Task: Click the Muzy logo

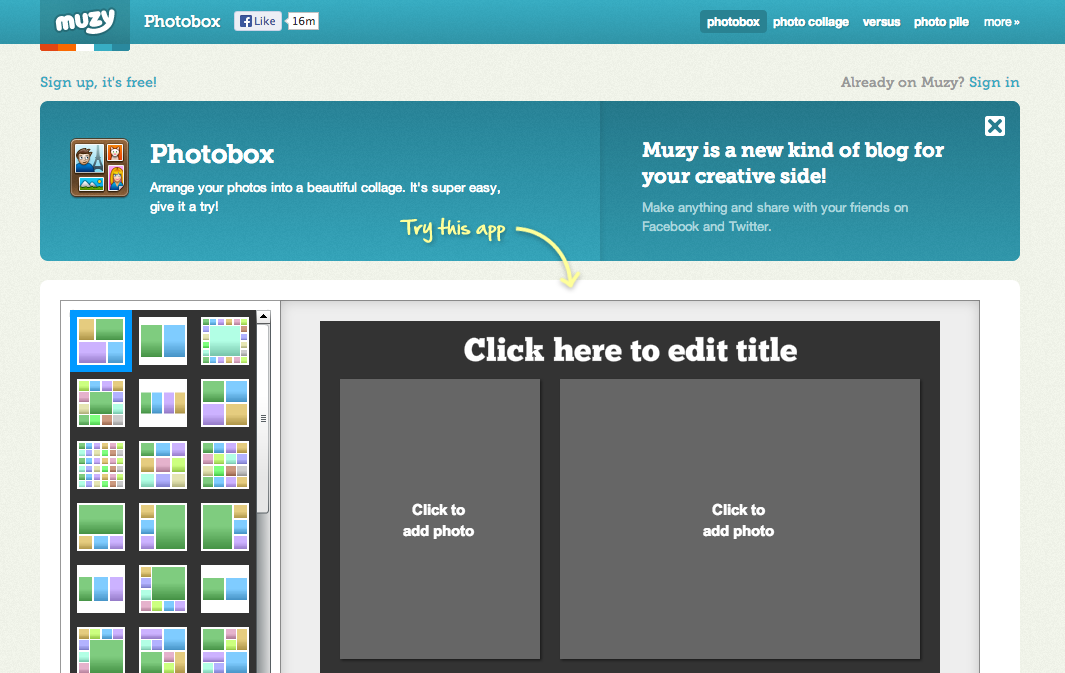Action: click(x=85, y=22)
